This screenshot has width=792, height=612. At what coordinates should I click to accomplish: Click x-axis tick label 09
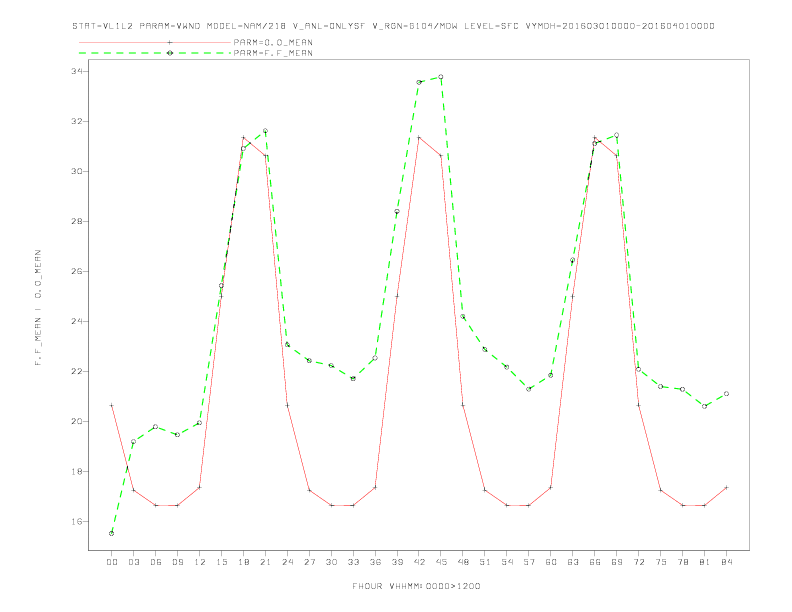point(177,562)
